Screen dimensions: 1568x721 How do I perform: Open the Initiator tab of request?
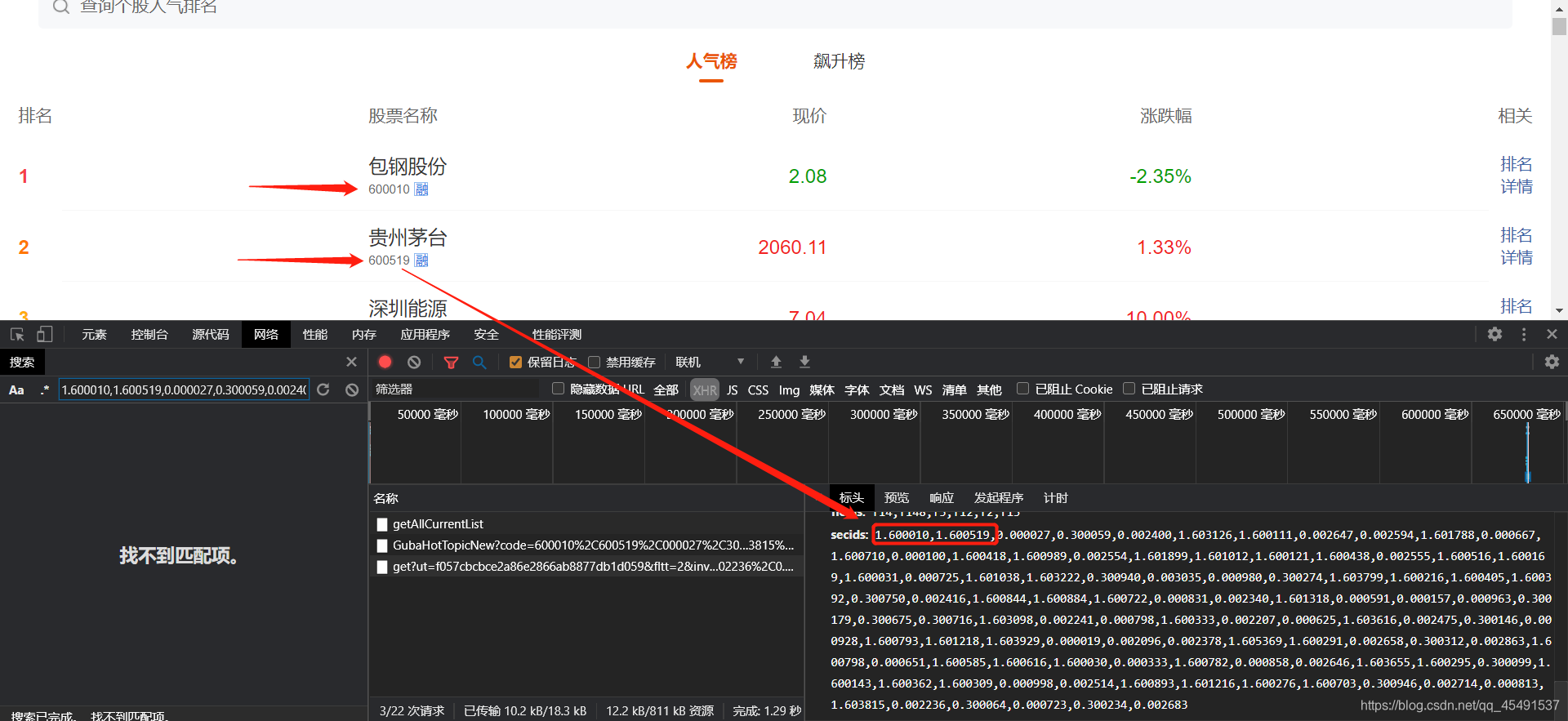click(999, 497)
